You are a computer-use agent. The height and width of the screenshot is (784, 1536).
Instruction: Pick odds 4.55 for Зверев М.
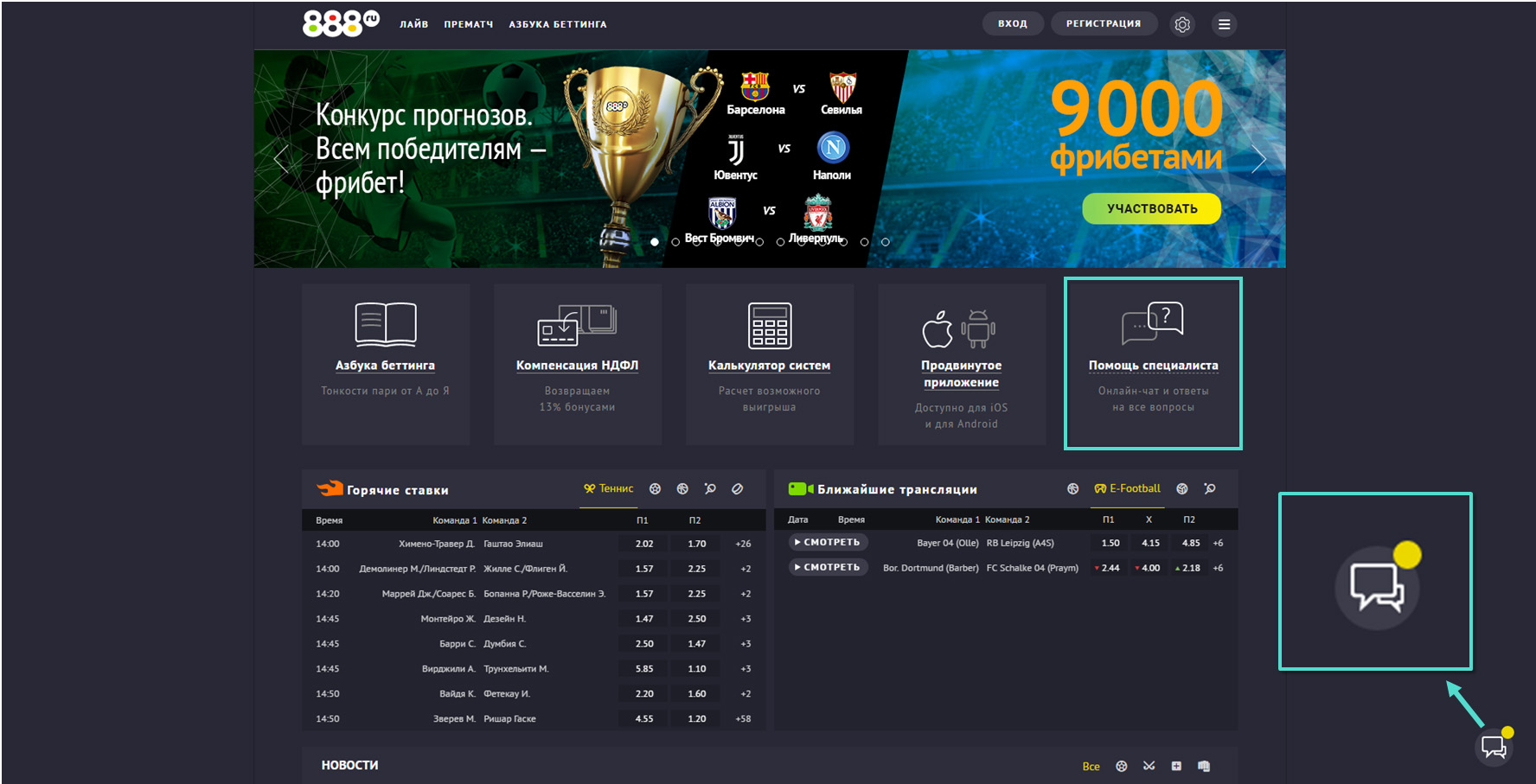[644, 719]
